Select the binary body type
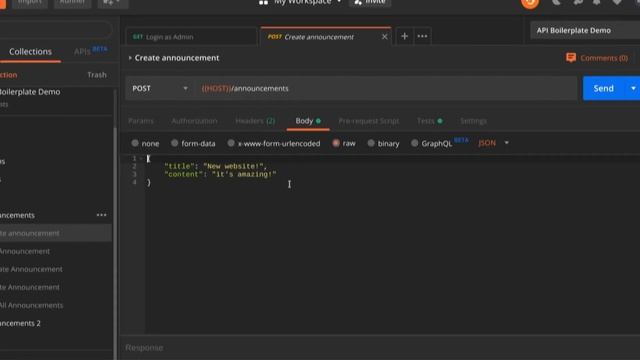 371,143
